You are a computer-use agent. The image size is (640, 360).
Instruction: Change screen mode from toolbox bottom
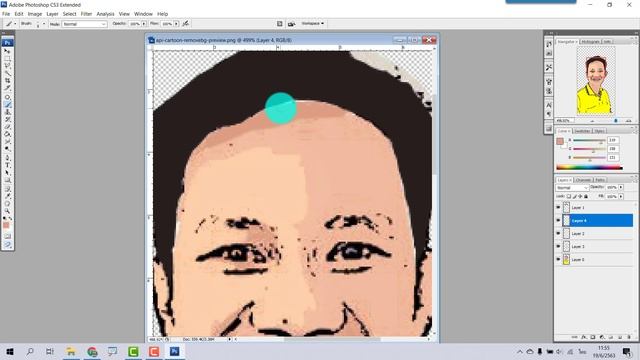(7, 245)
